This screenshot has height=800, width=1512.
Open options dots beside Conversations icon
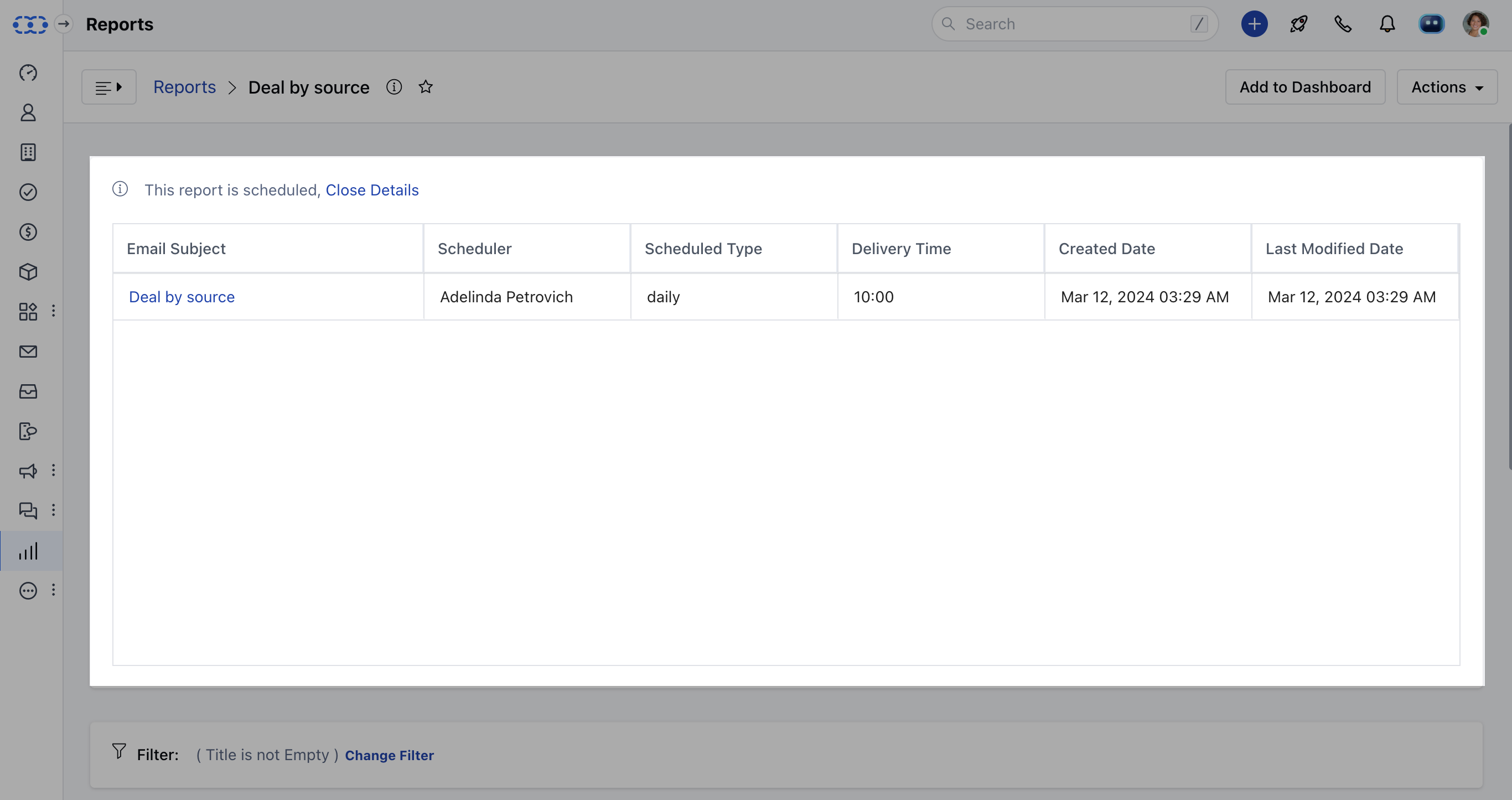click(x=54, y=510)
